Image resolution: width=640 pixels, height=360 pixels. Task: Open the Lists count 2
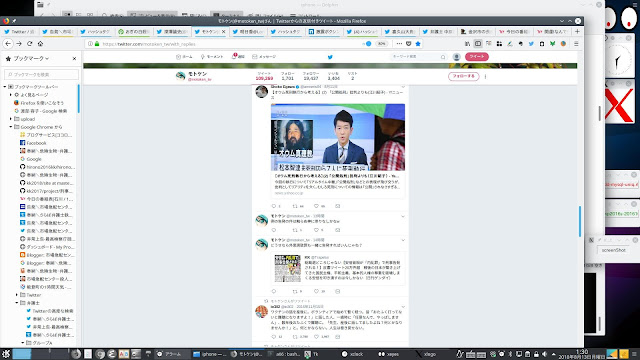353,76
